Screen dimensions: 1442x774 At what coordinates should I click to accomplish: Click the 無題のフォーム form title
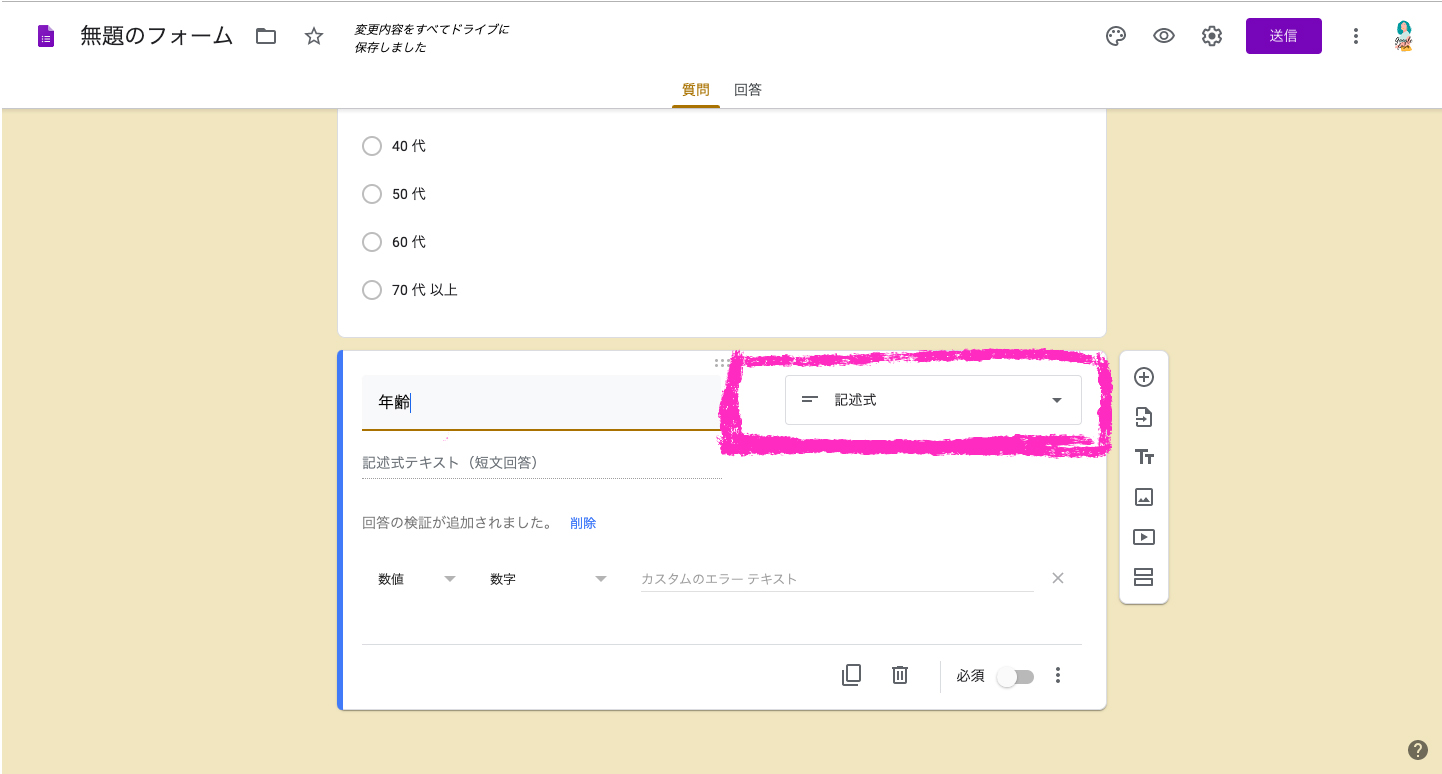pos(157,37)
